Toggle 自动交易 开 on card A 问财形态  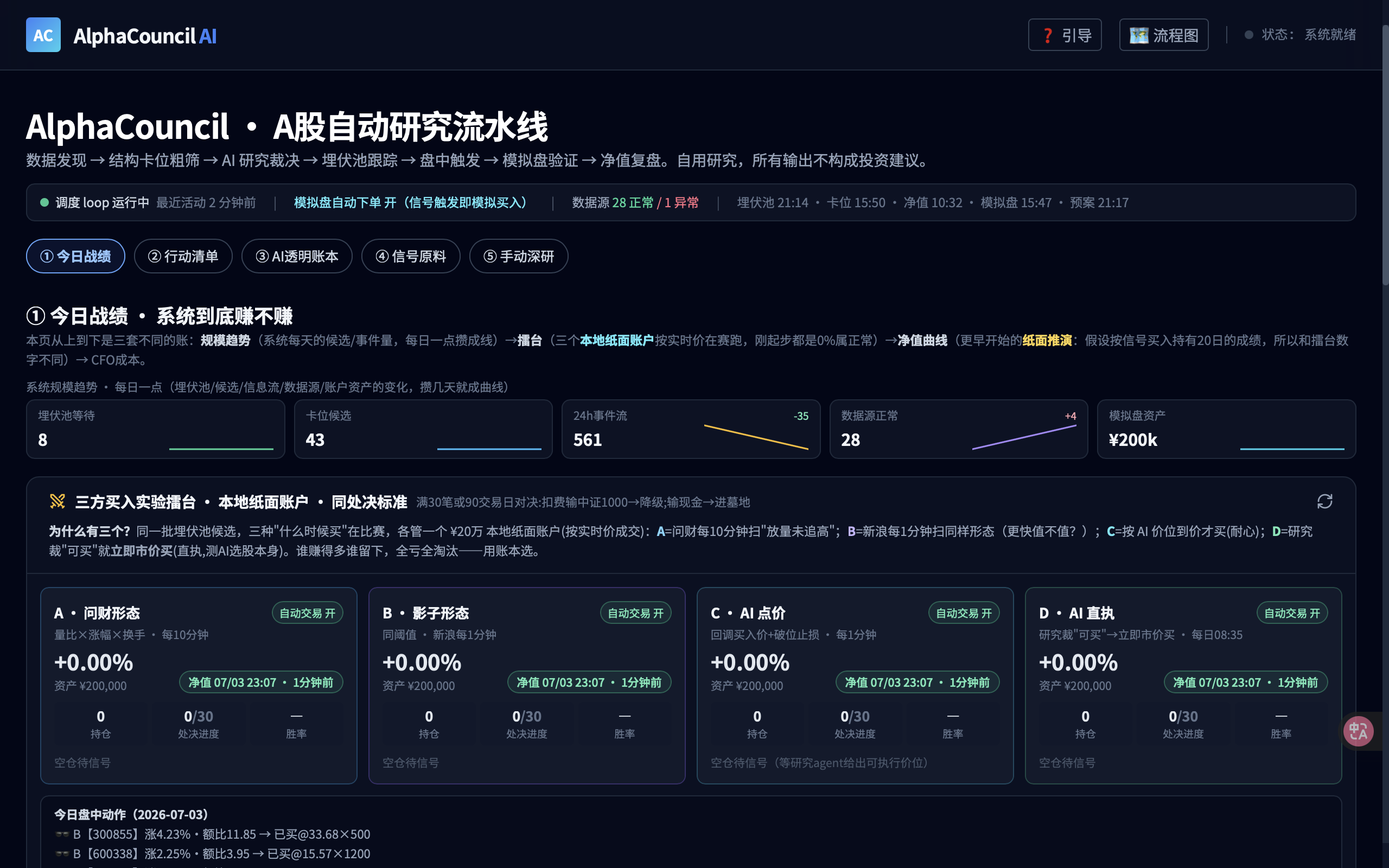pyautogui.click(x=307, y=613)
